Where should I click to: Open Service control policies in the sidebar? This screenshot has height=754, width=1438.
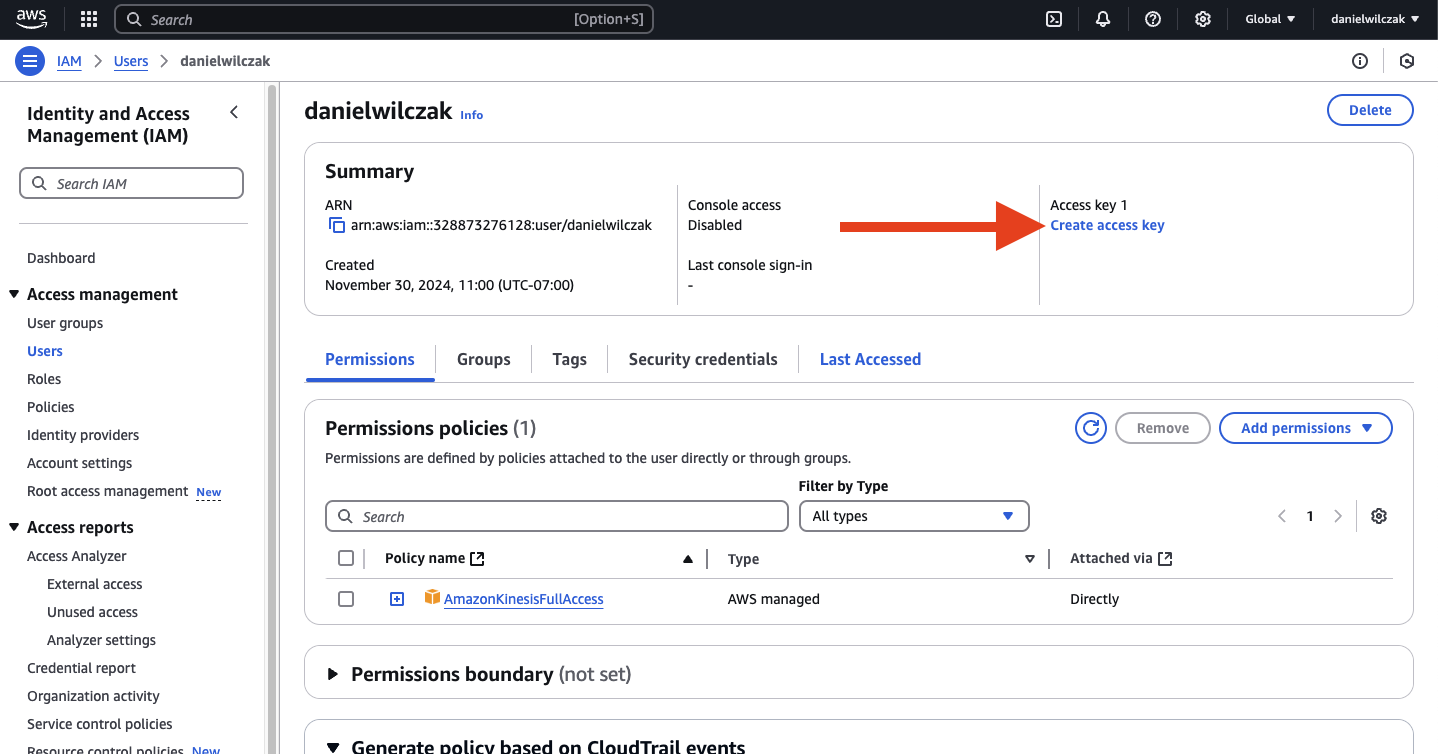click(100, 724)
